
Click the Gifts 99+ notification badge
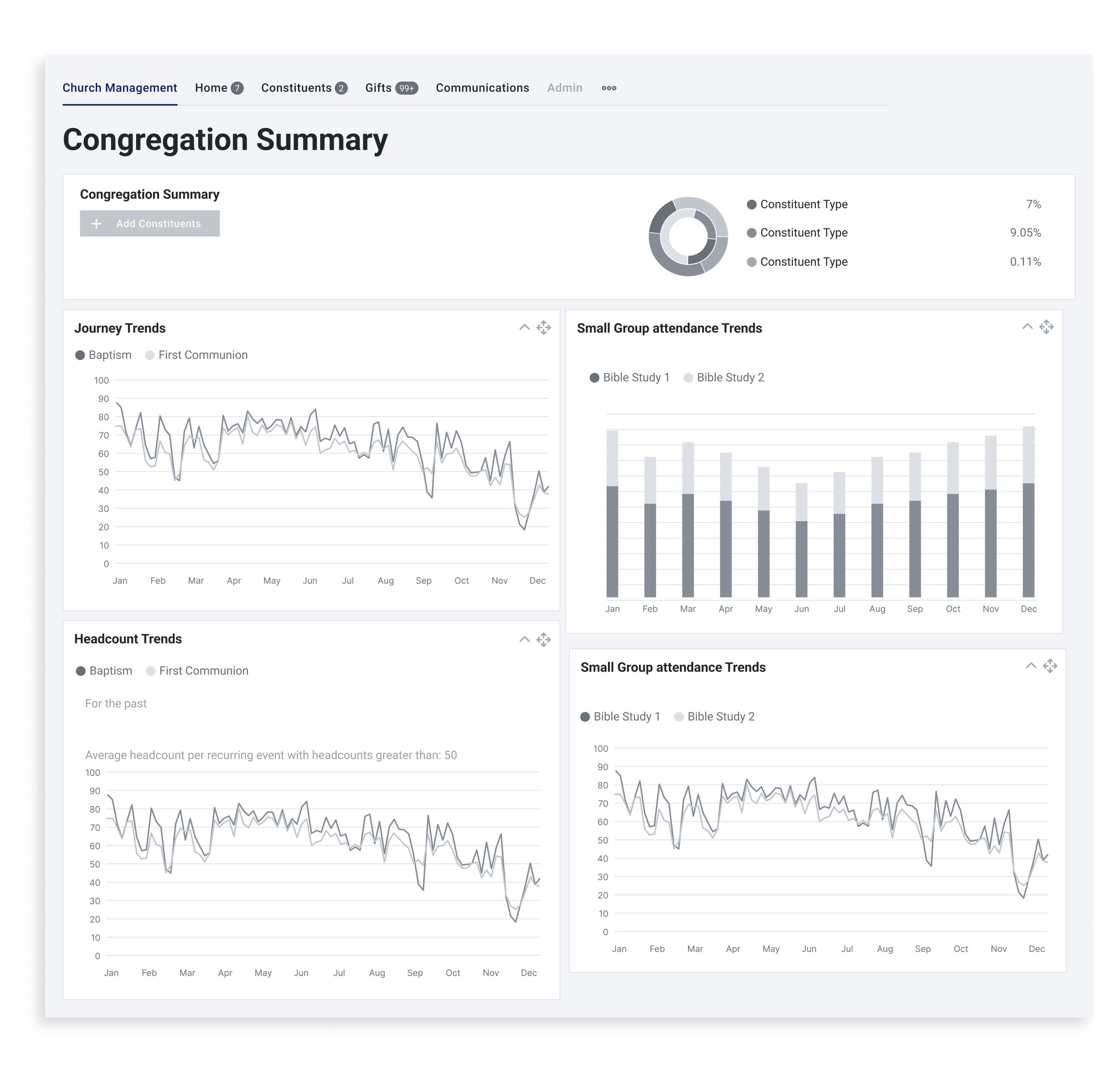click(406, 88)
